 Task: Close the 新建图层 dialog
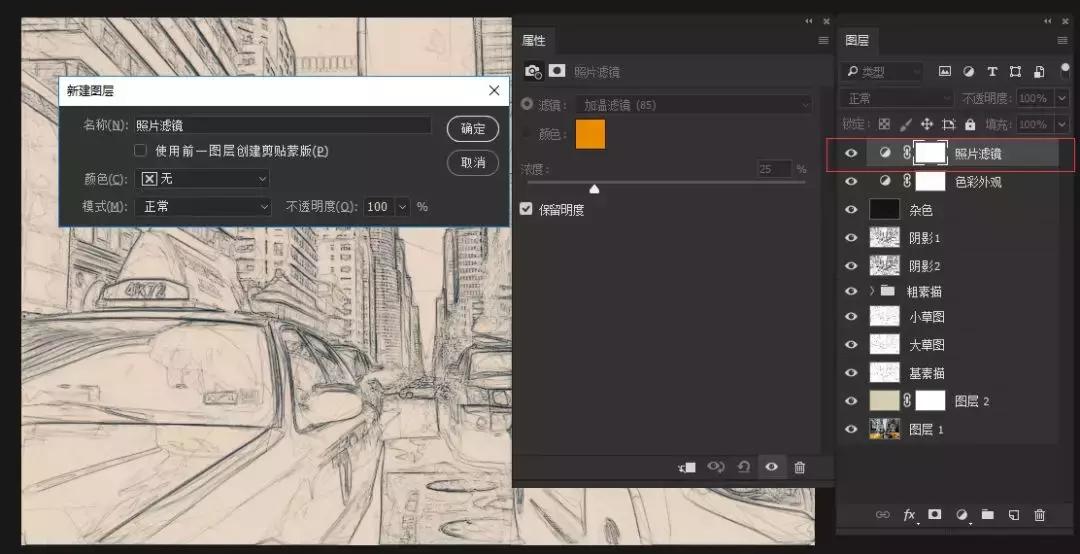point(494,91)
